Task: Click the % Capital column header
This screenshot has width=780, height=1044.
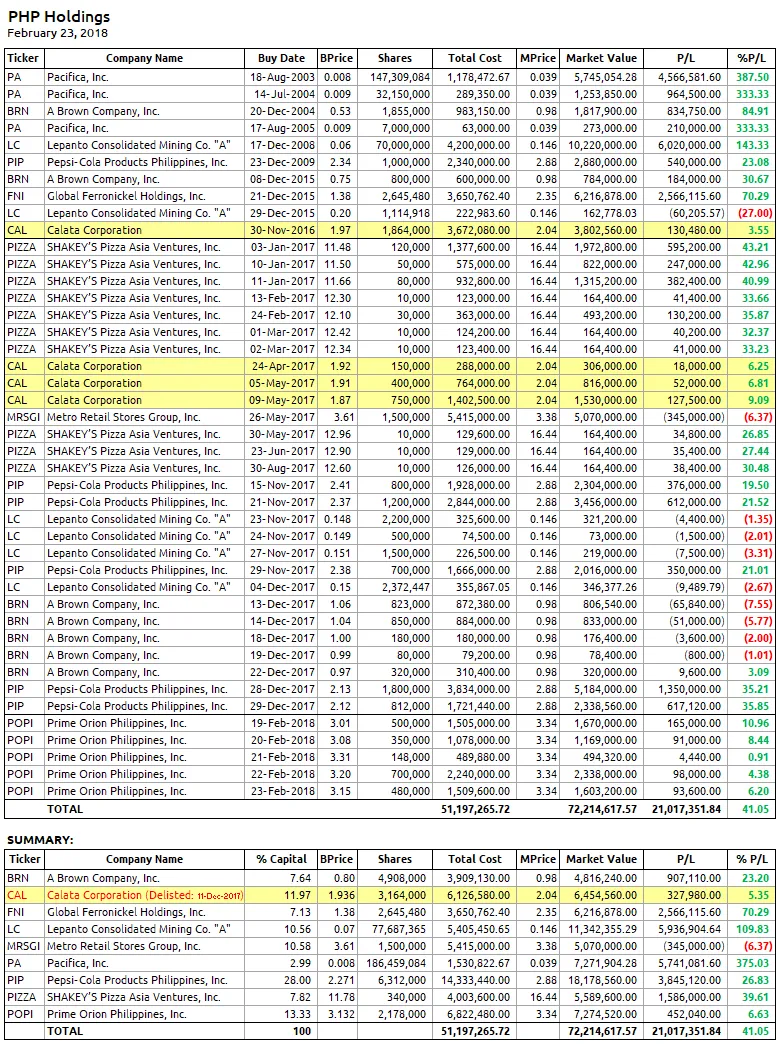Action: (281, 859)
